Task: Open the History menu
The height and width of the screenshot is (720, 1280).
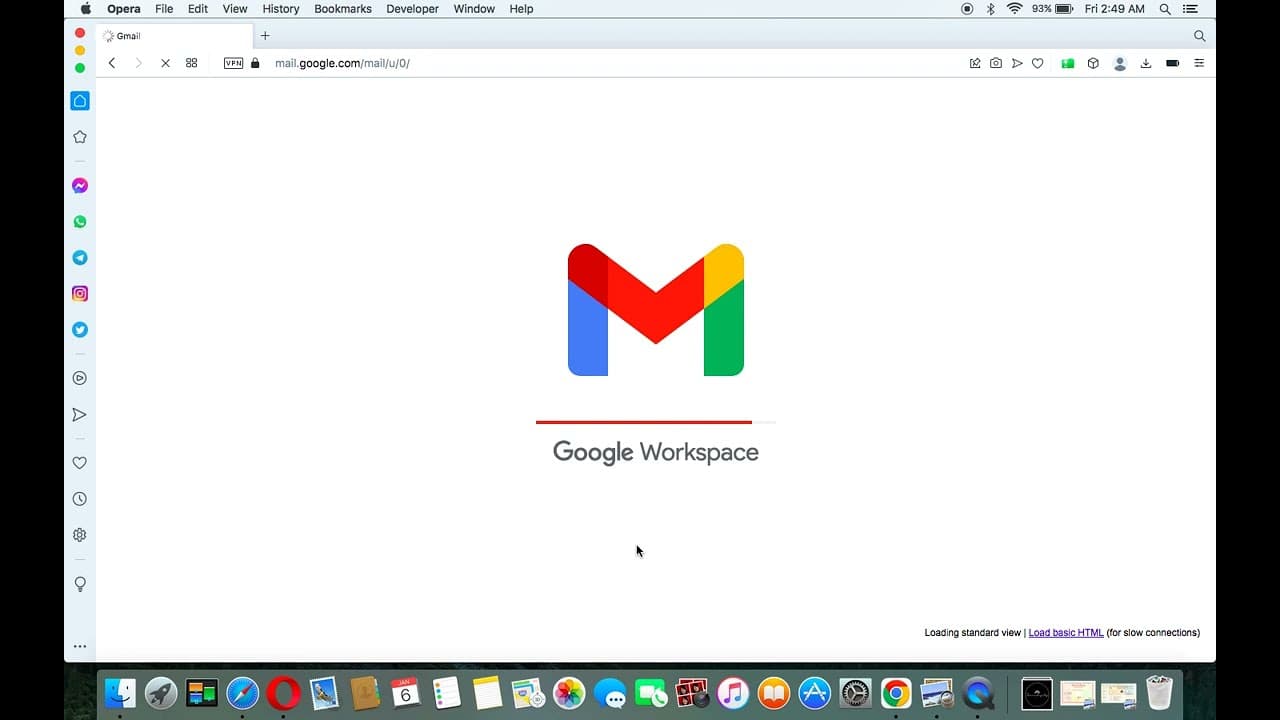Action: [x=281, y=9]
